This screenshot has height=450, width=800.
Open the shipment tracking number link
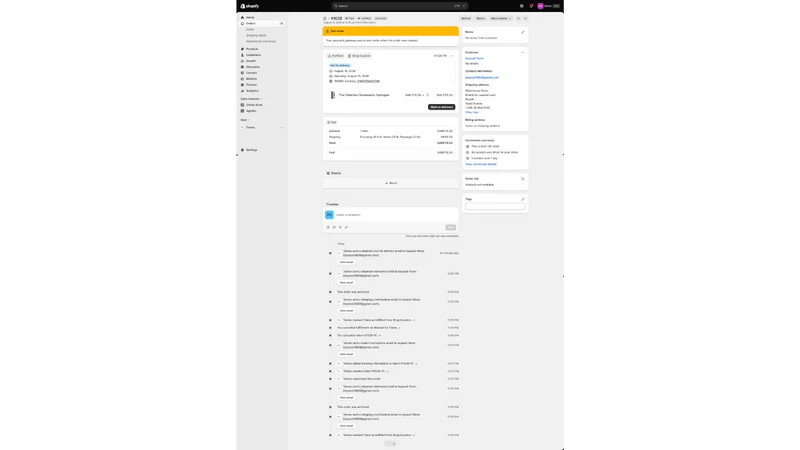[368, 81]
